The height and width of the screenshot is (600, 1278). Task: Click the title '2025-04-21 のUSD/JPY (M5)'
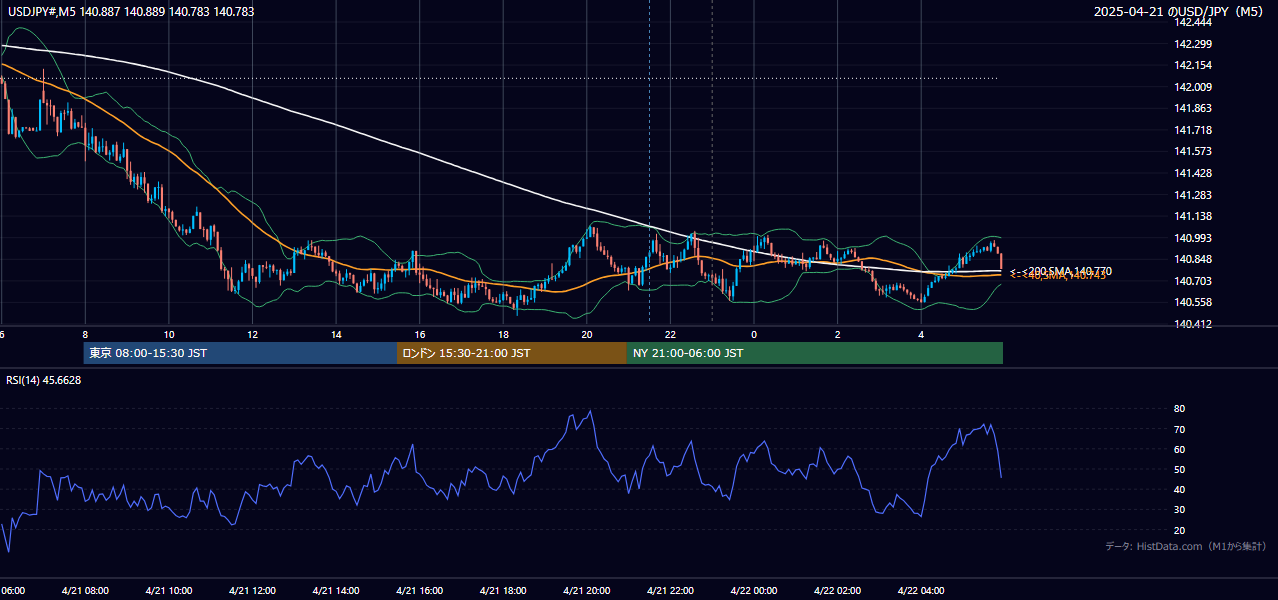[x=1180, y=12]
